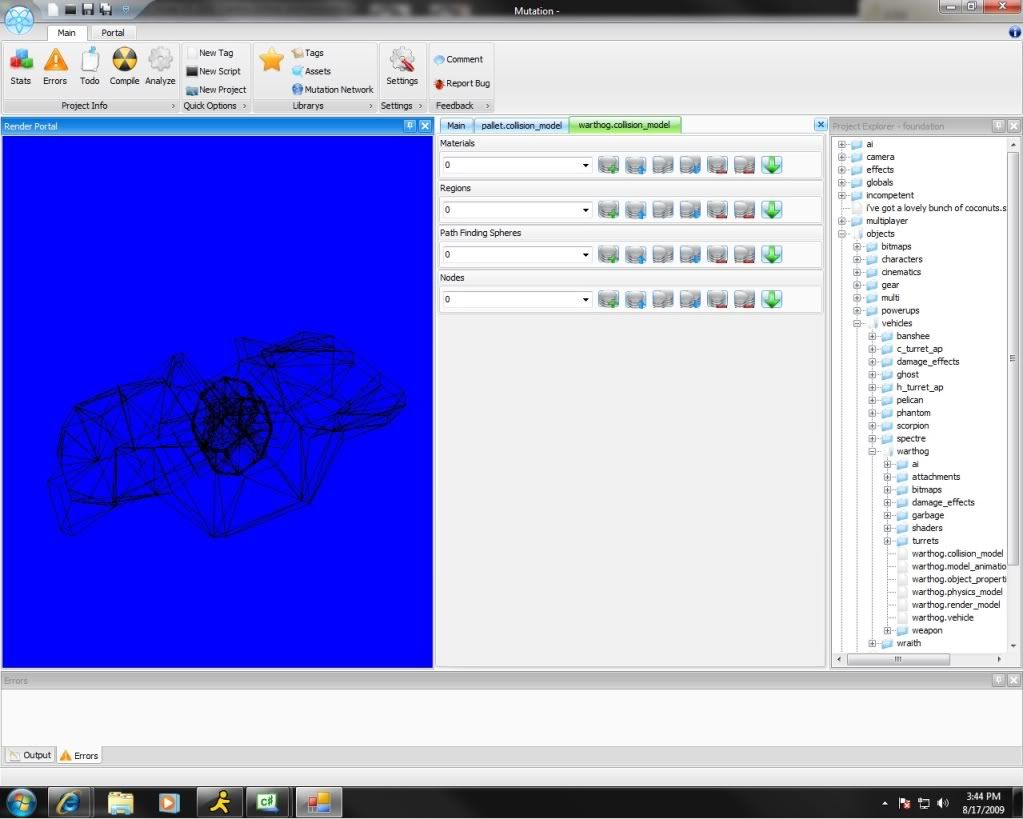Image resolution: width=1023 pixels, height=819 pixels.
Task: Click the blue up-arrow database icon in Materials row
Action: 635,165
